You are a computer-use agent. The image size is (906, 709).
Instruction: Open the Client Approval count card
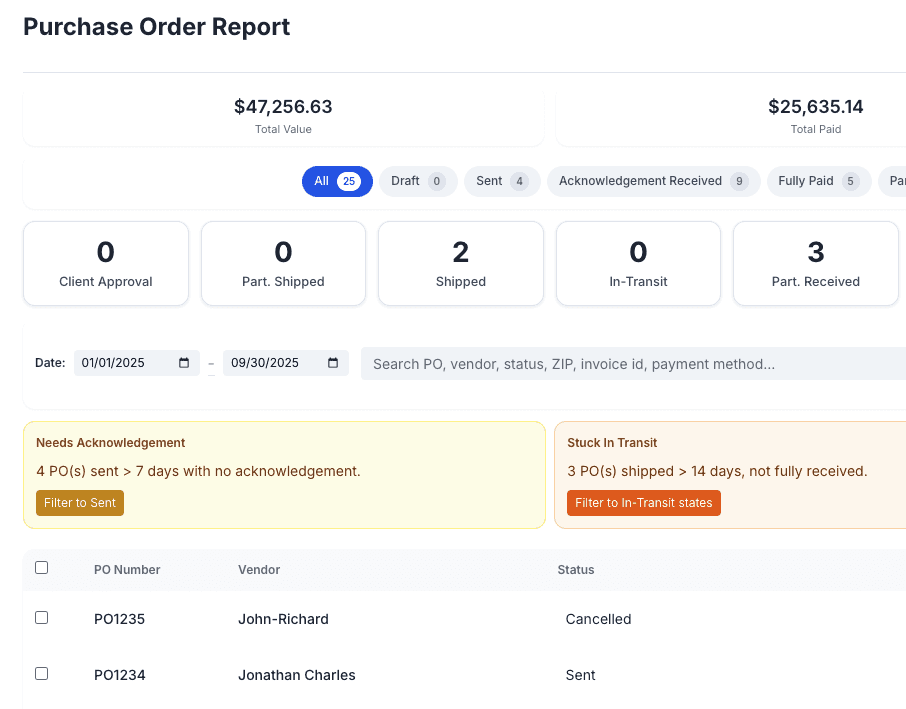coord(106,263)
